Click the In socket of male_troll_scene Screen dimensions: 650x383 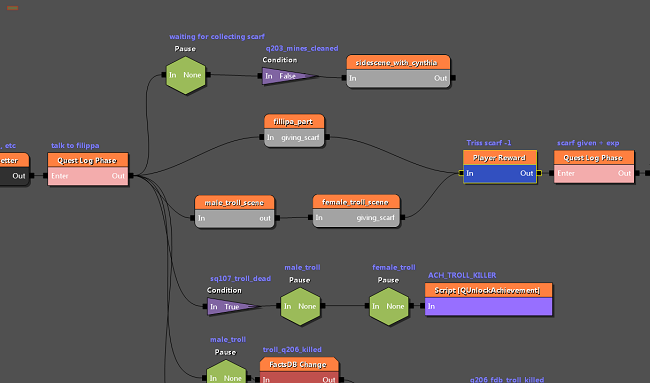point(192,218)
